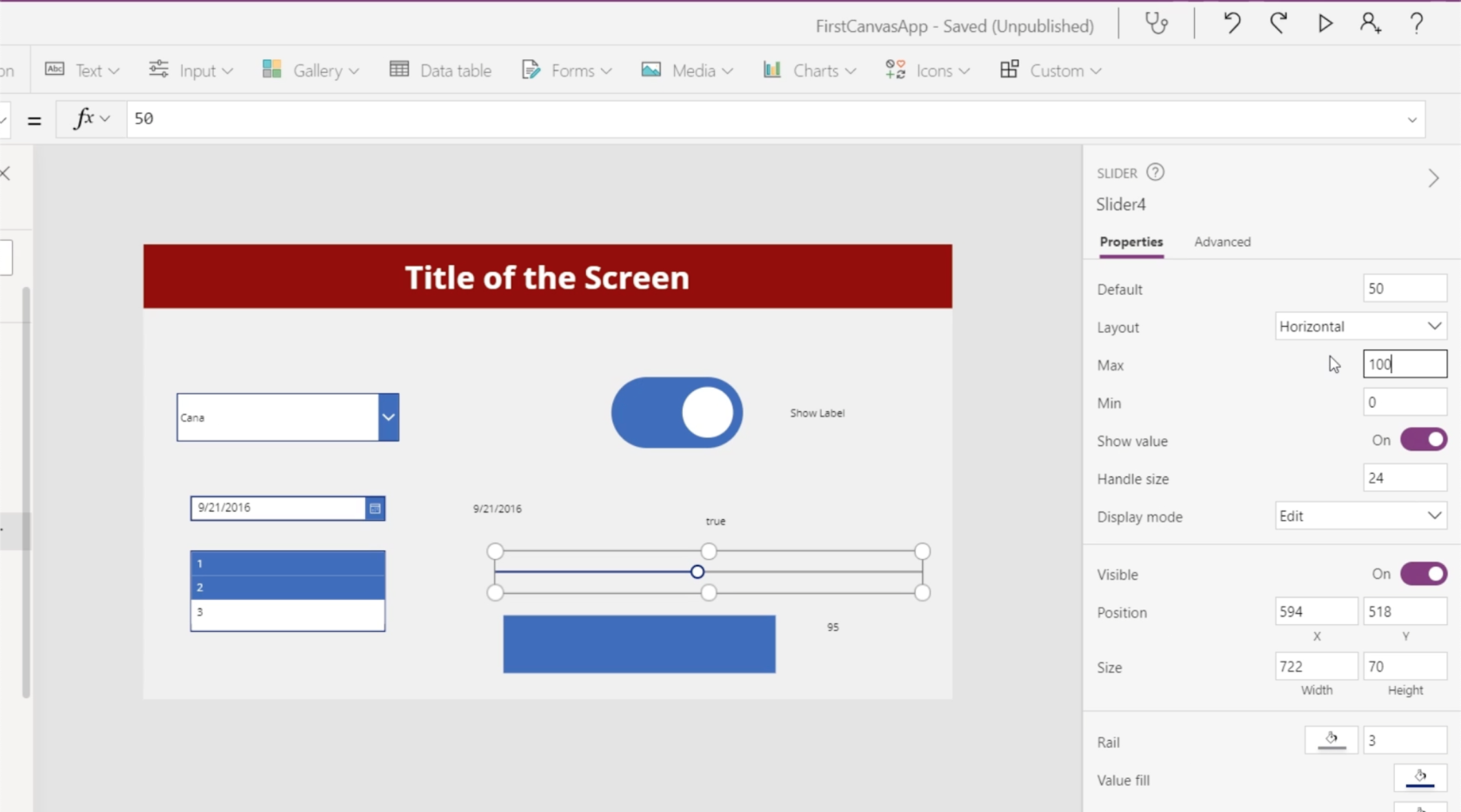1461x812 pixels.
Task: Open the Display mode Edit dropdown
Action: [1361, 516]
